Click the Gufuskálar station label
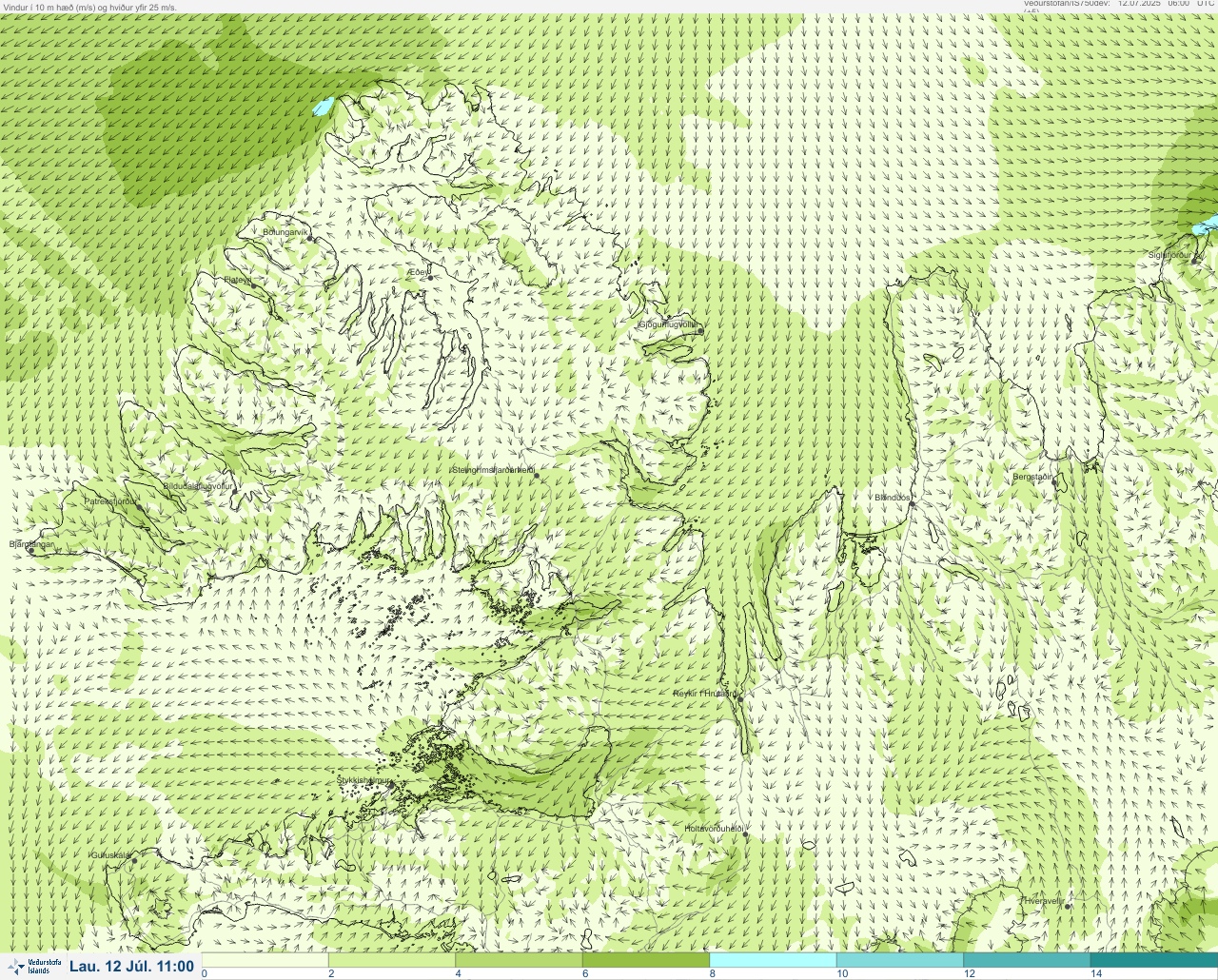Screen dimensions: 1218x980 pos(111,855)
